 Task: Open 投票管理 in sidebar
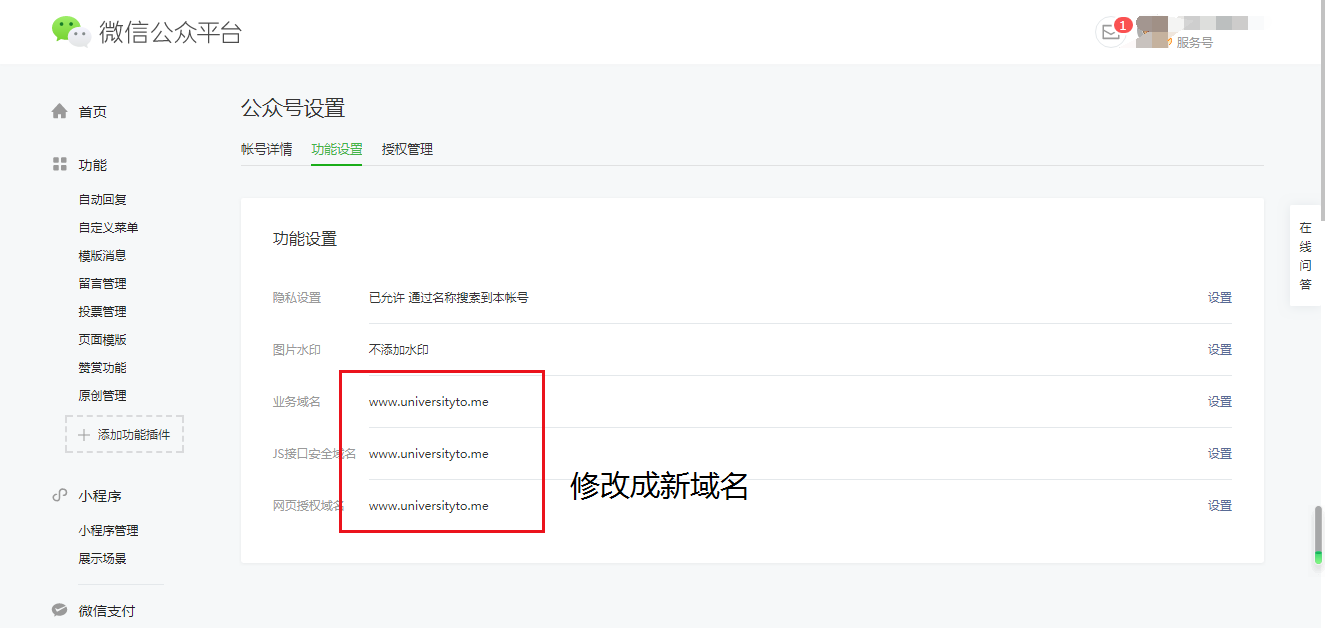[x=103, y=312]
